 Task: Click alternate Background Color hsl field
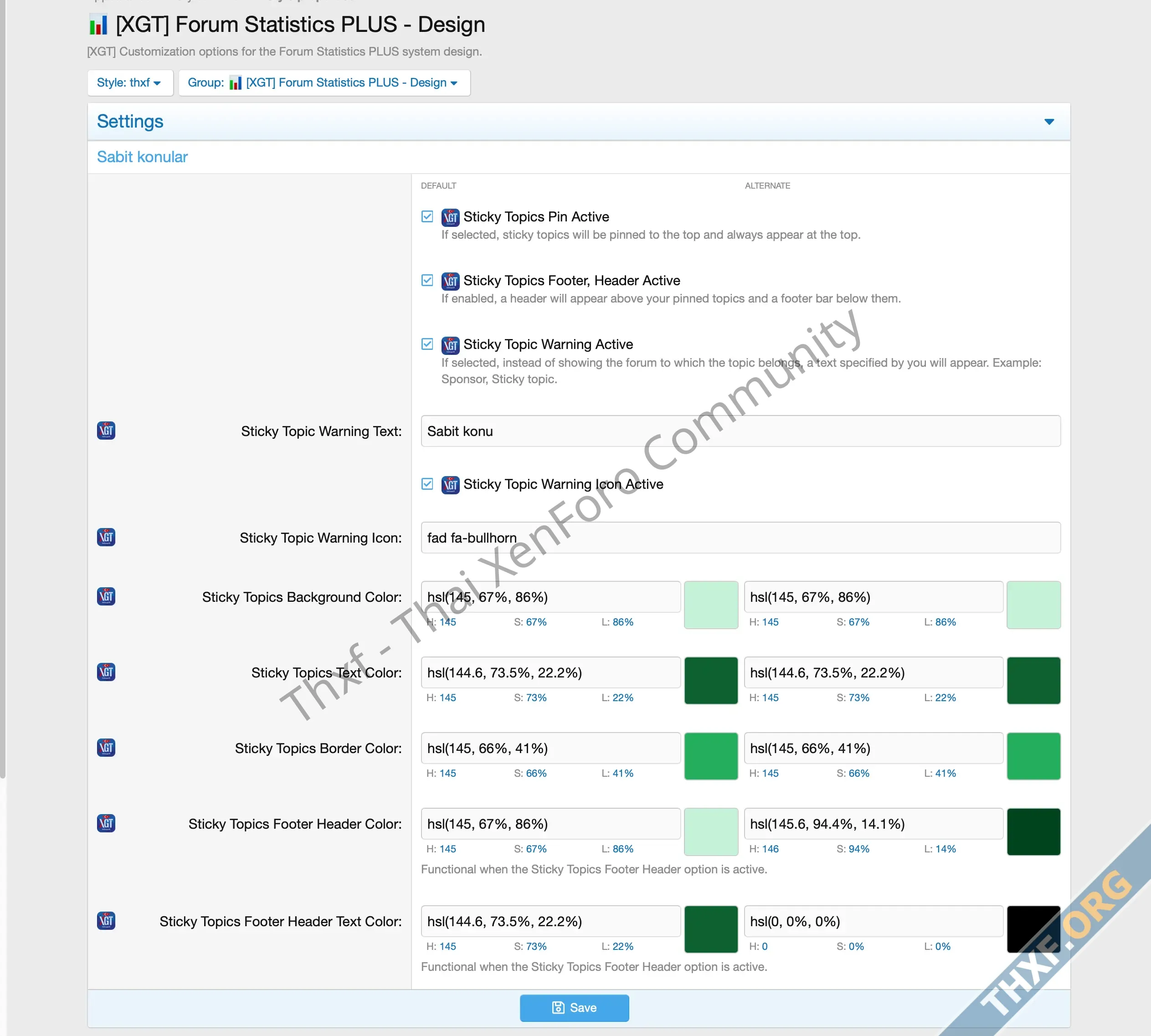tap(873, 596)
